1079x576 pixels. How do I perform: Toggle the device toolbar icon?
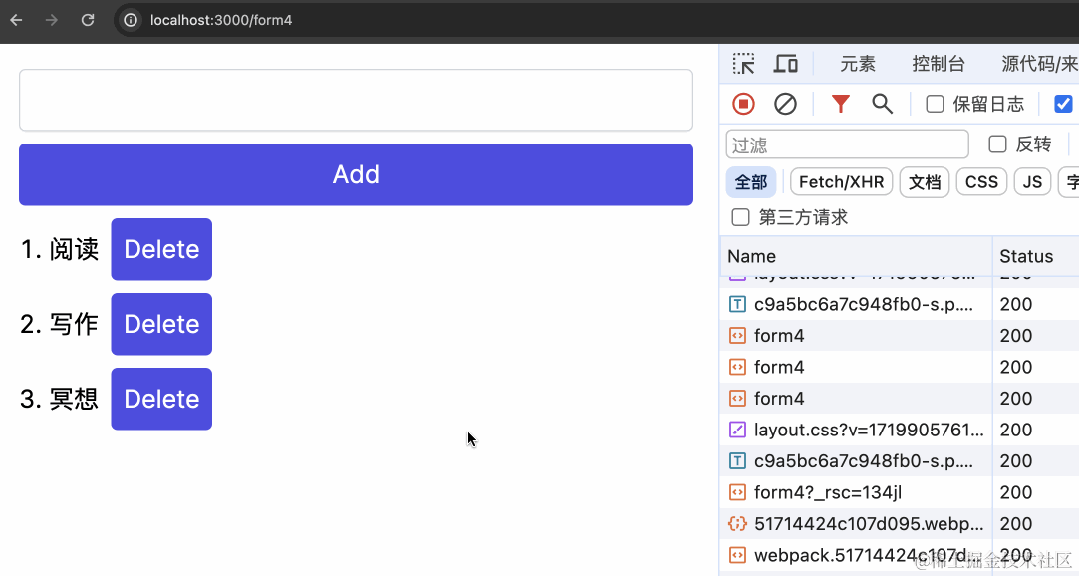(x=785, y=64)
